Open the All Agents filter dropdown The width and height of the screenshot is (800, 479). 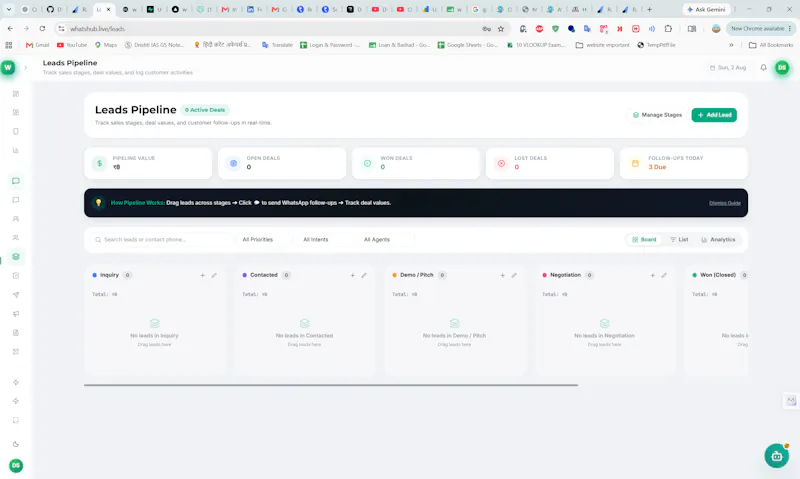[385, 239]
